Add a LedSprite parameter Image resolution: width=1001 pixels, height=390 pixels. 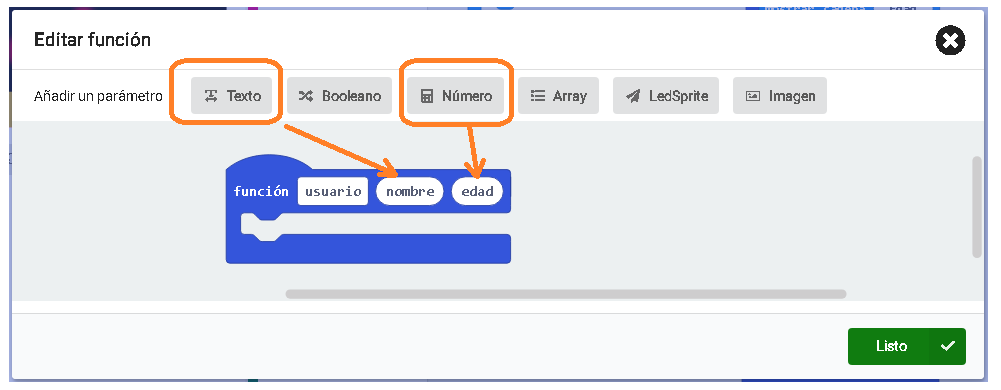(x=666, y=96)
